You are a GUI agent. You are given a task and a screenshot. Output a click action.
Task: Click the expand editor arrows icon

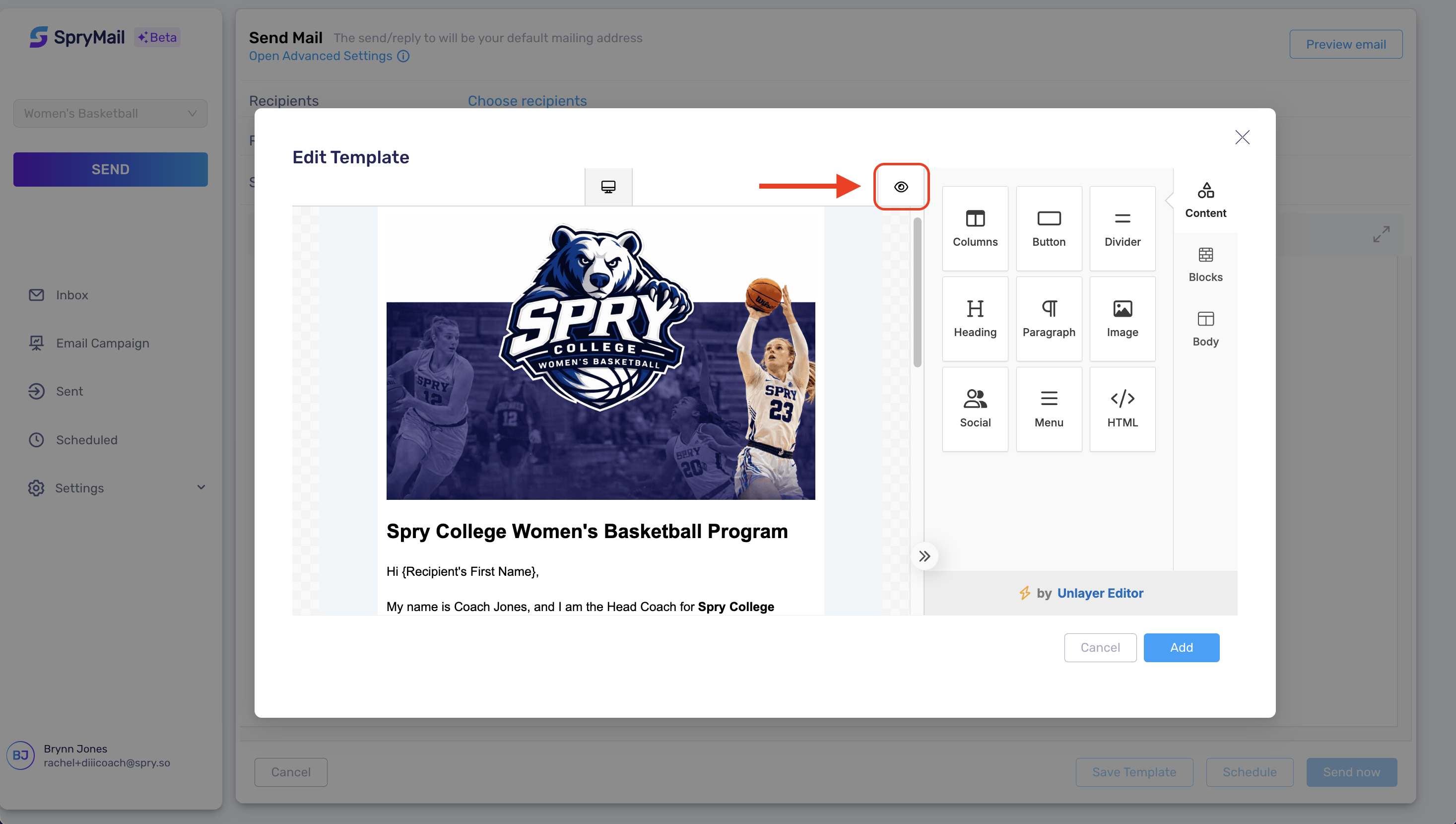(1381, 234)
